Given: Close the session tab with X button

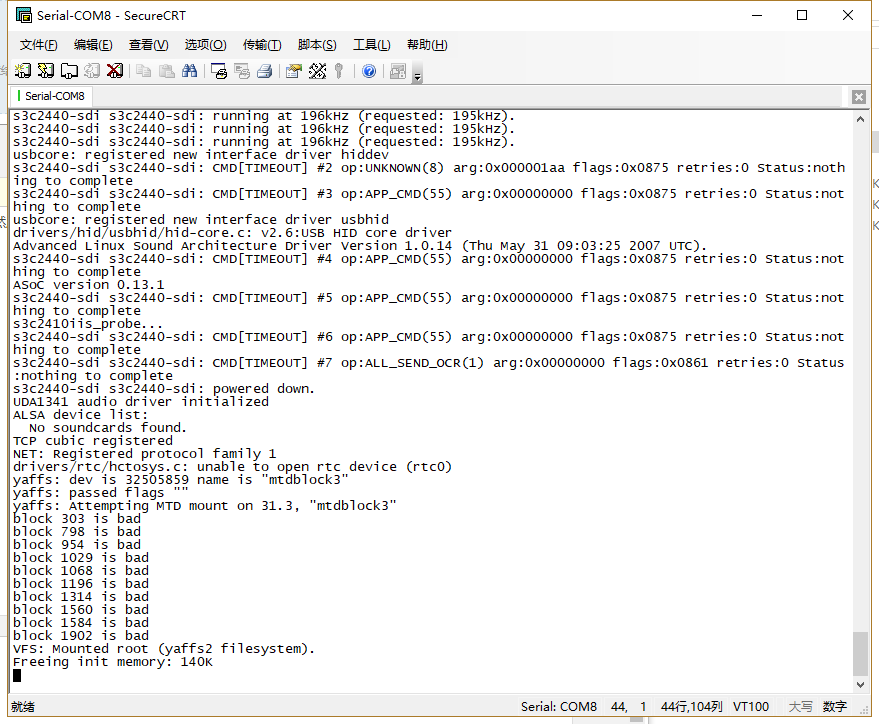Looking at the screenshot, I should point(858,97).
